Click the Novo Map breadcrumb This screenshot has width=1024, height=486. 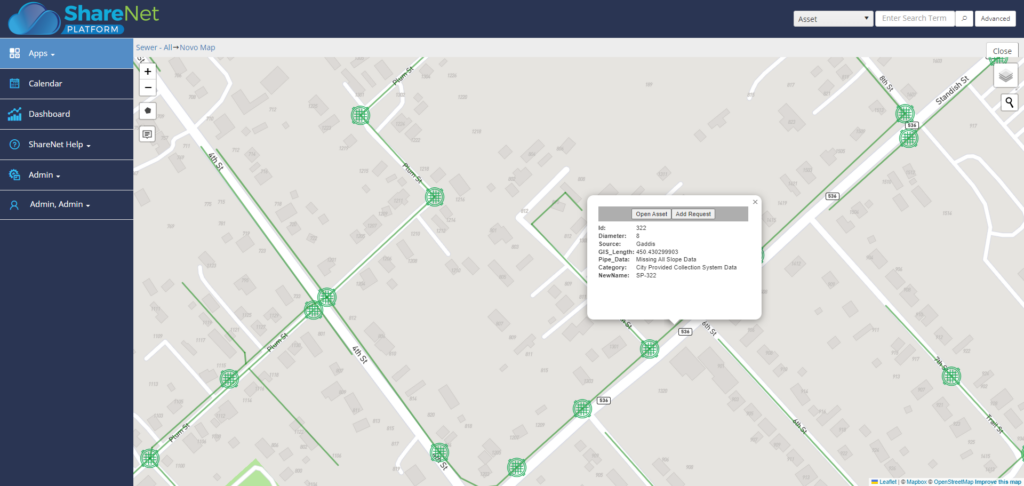click(197, 48)
